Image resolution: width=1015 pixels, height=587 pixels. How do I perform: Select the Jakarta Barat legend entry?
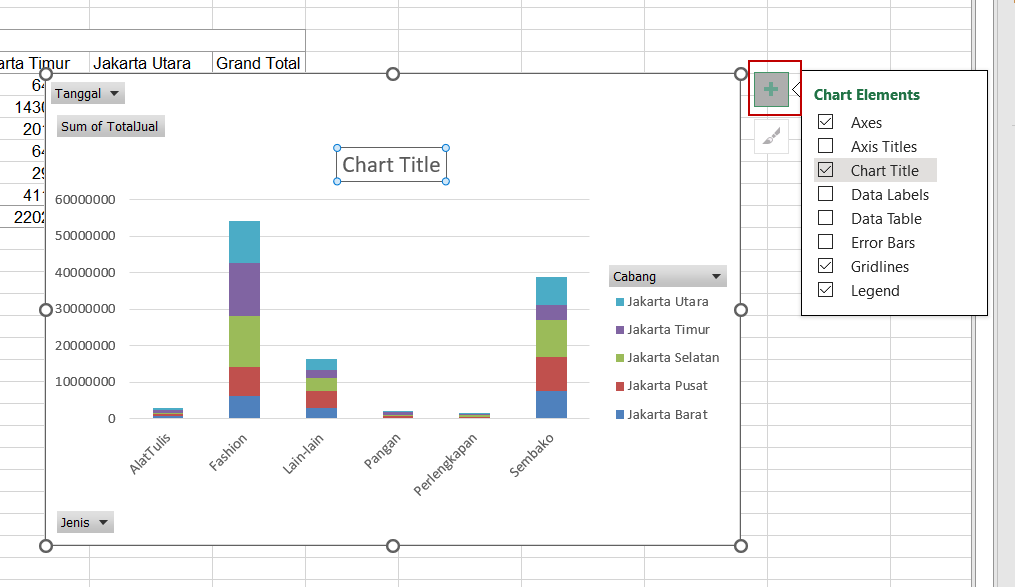tap(667, 414)
